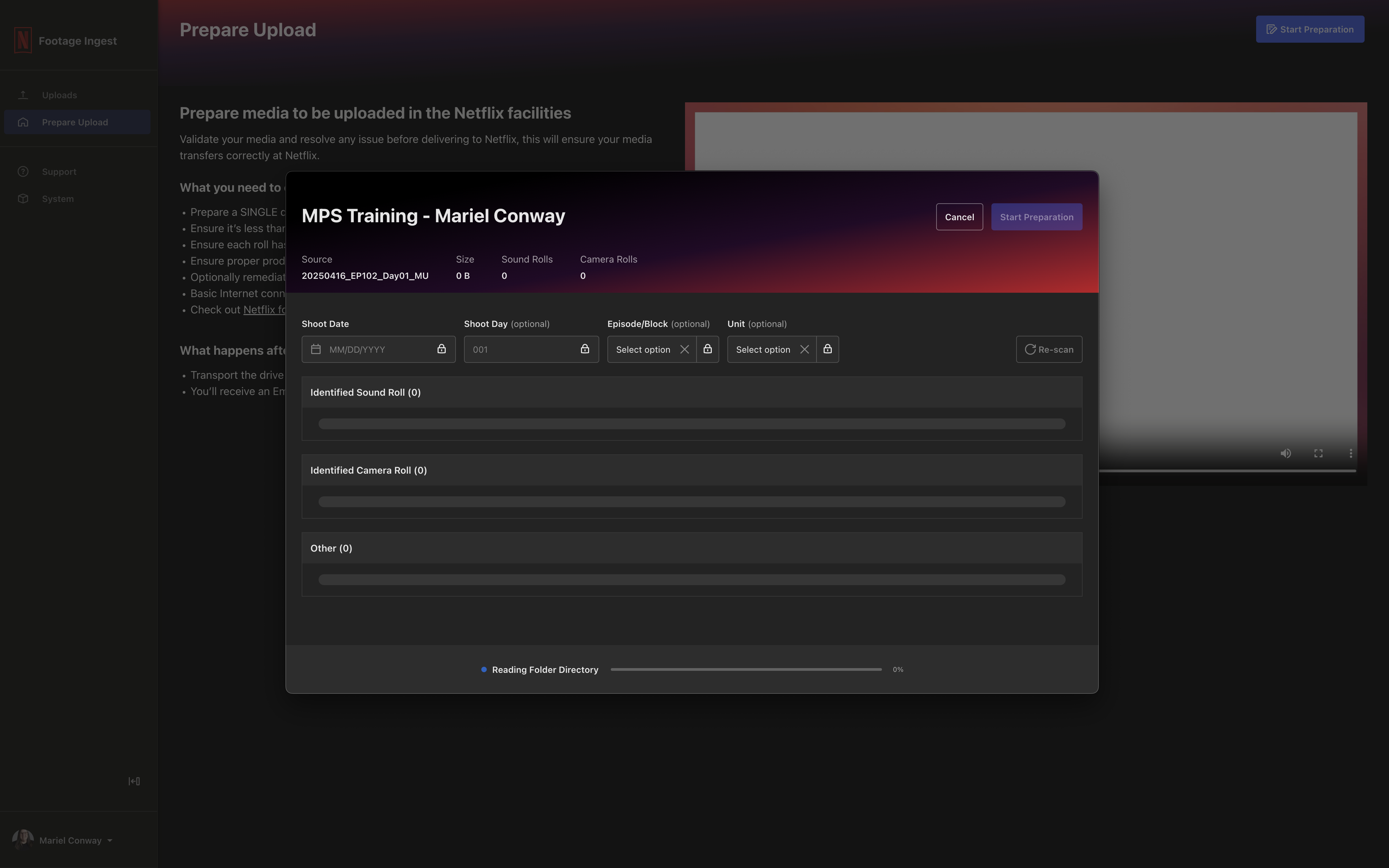Click the Netflix logo in the sidebar
The width and height of the screenshot is (1389, 868).
(x=22, y=40)
